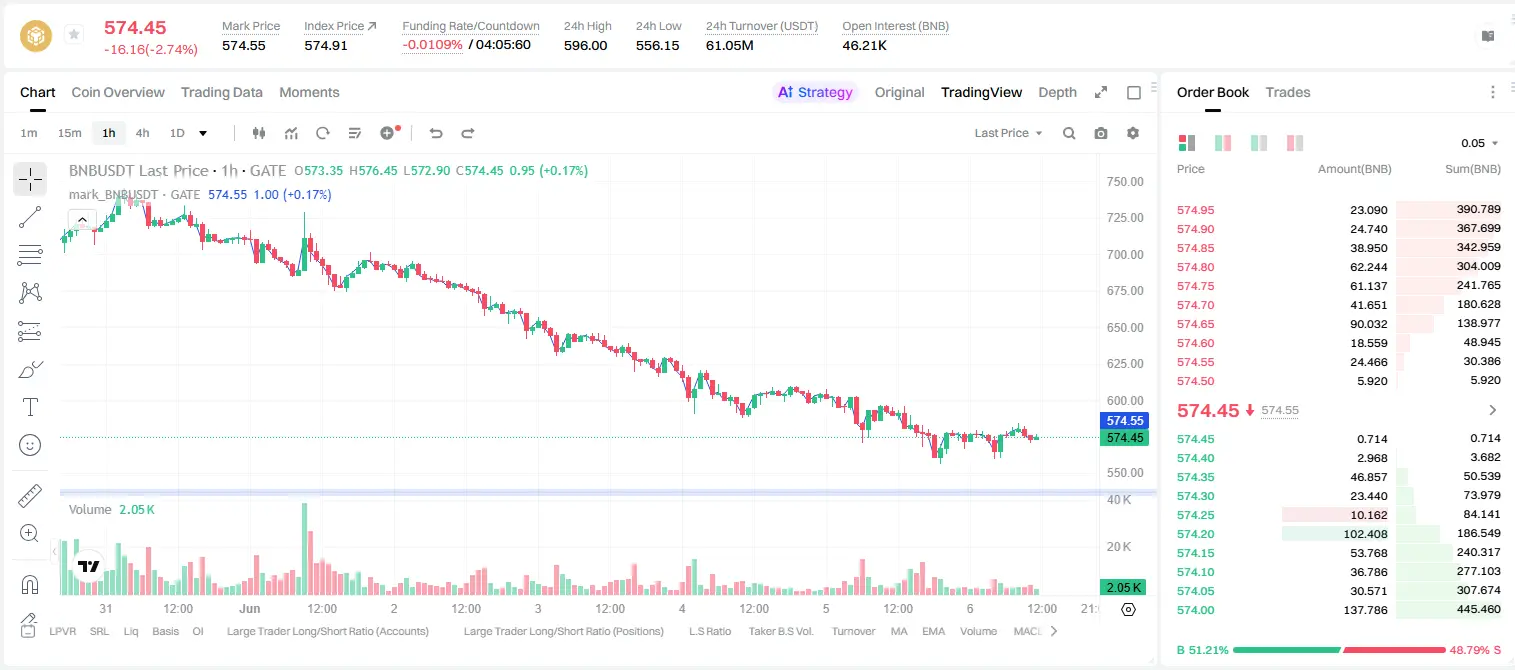Expand the Last Price type dropdown
Screen dimensions: 1515x670
[x=1008, y=133]
